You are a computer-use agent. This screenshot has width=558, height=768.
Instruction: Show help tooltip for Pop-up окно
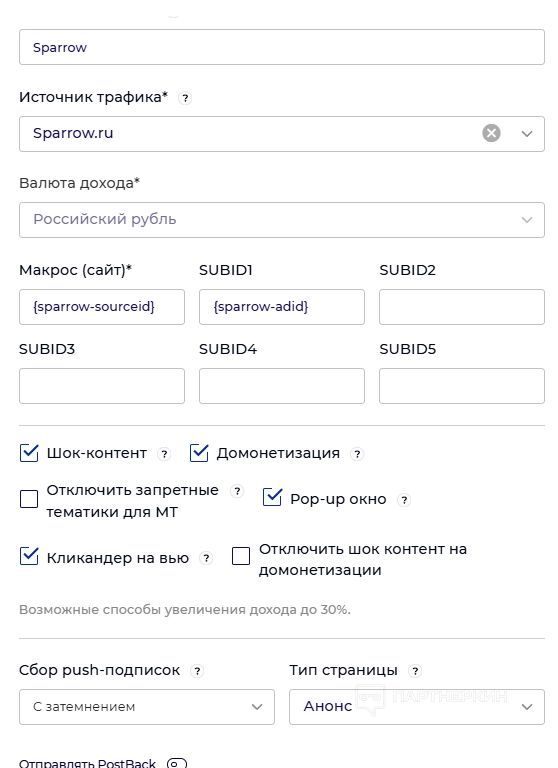pyautogui.click(x=404, y=500)
